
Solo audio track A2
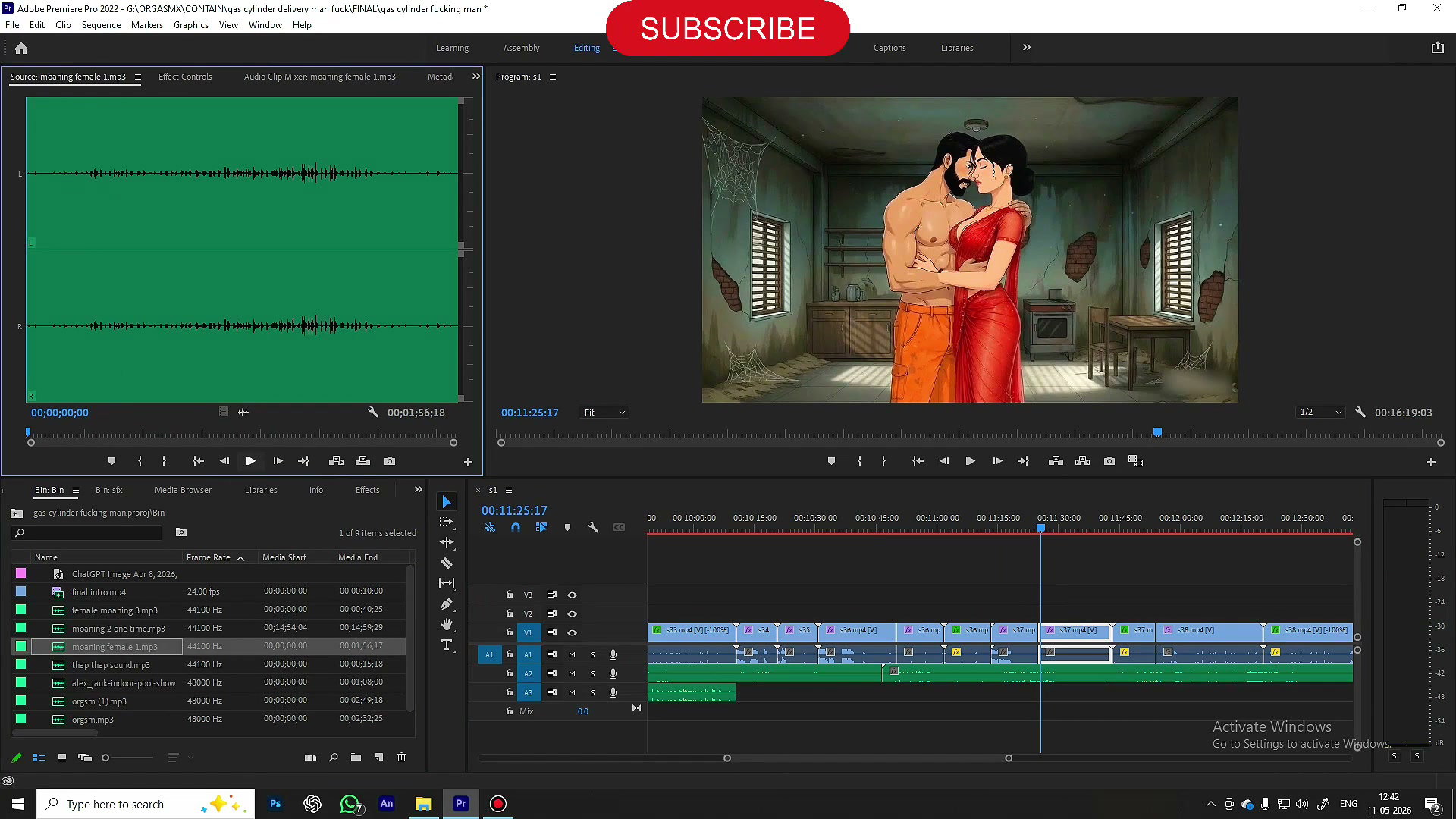pyautogui.click(x=592, y=673)
